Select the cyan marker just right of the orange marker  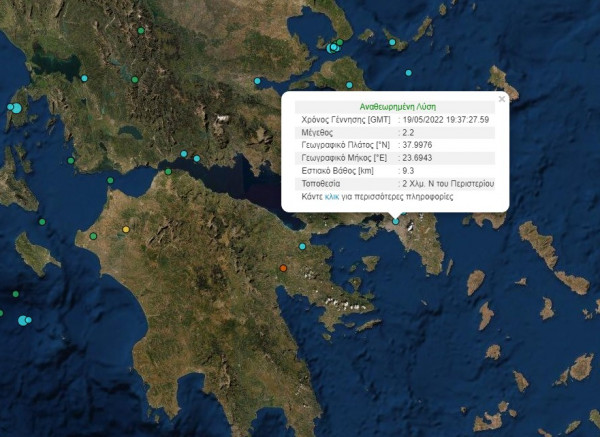coord(302,246)
